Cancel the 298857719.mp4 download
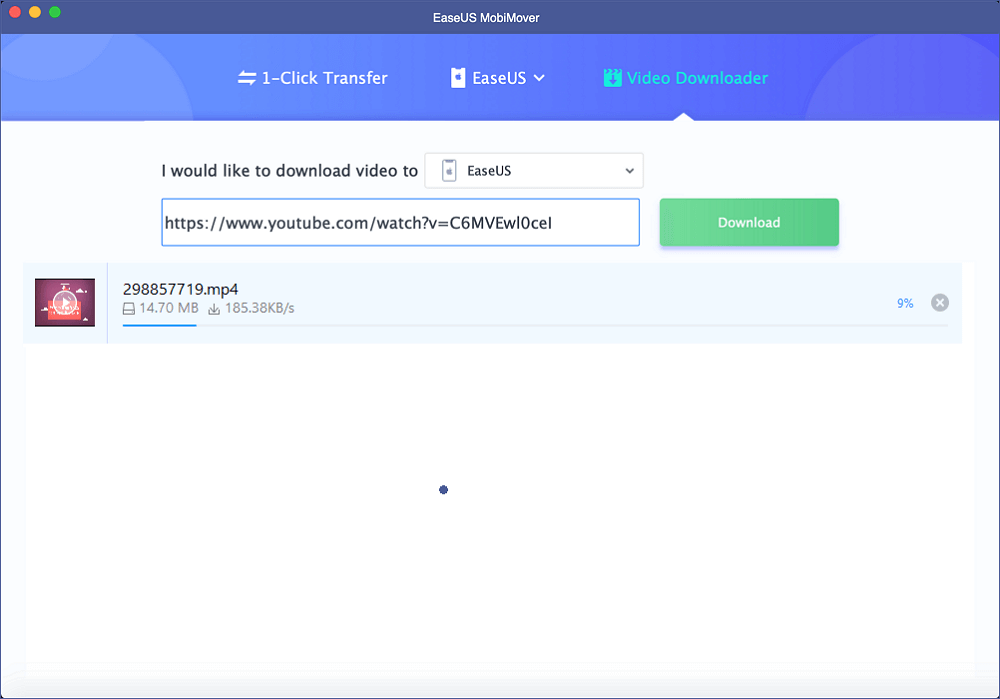 pyautogui.click(x=939, y=303)
